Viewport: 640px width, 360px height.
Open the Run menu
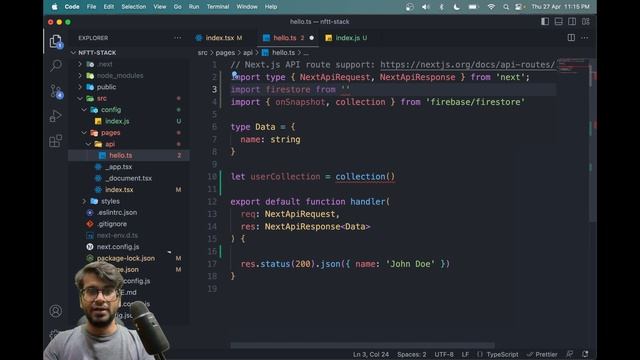point(194,7)
